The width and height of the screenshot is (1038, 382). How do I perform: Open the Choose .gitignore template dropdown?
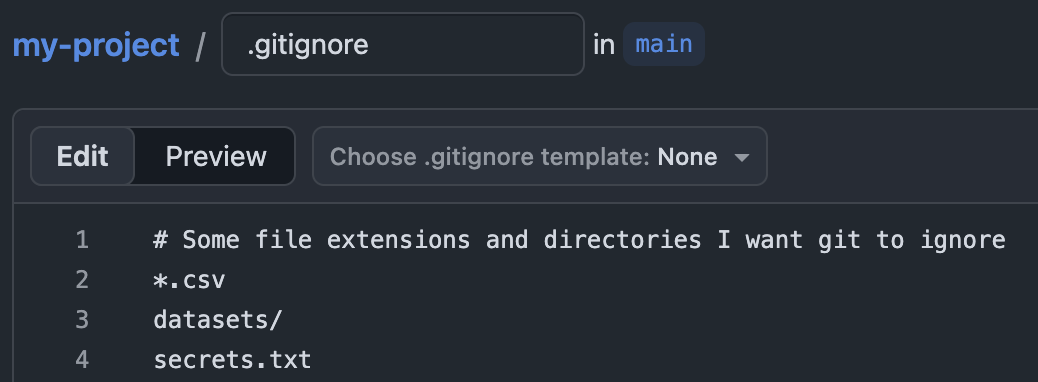coord(540,156)
